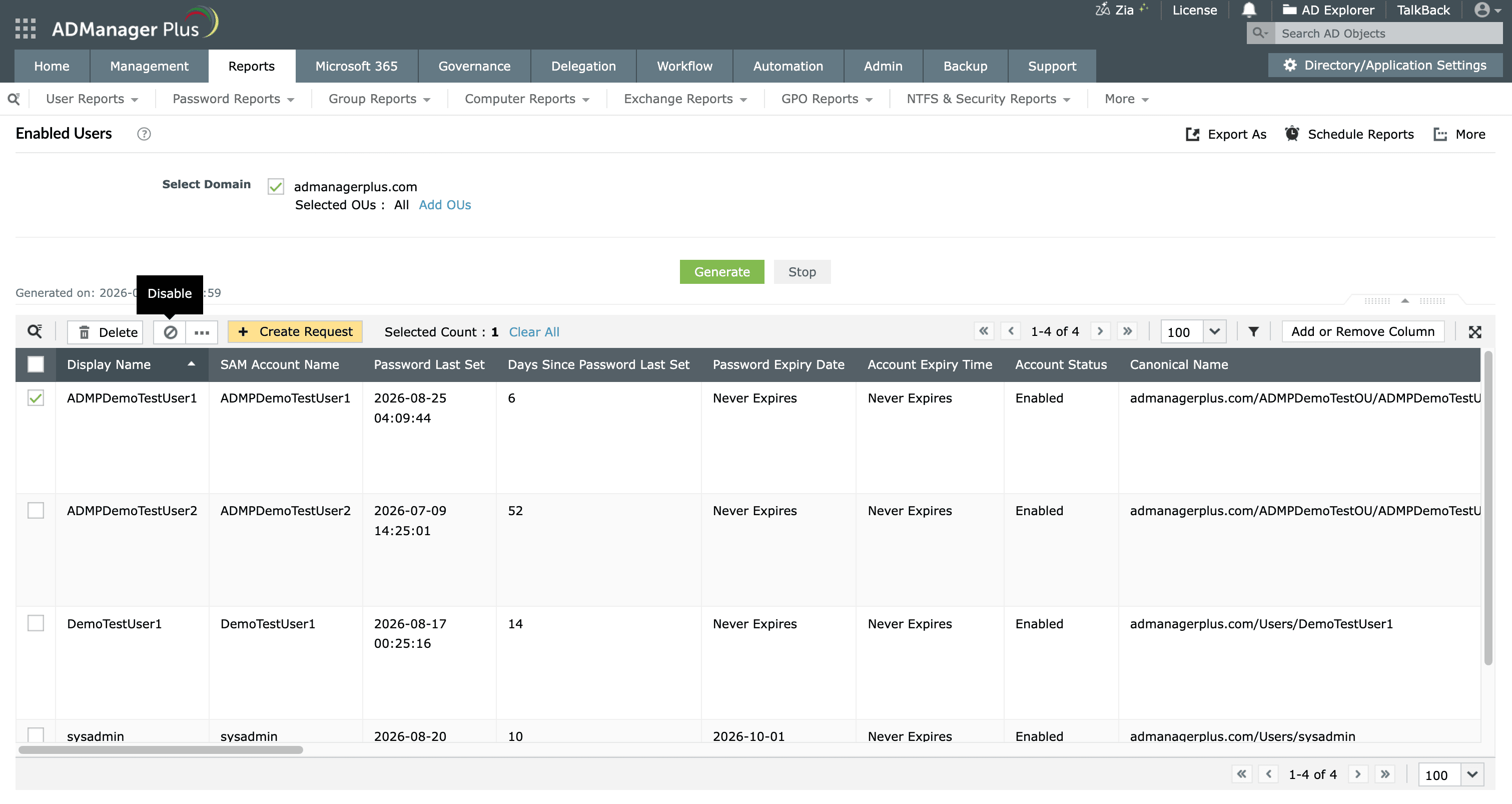Uncheck ADMPDemoTestUser1 row checkbox
The width and height of the screenshot is (1512, 804).
coord(36,398)
